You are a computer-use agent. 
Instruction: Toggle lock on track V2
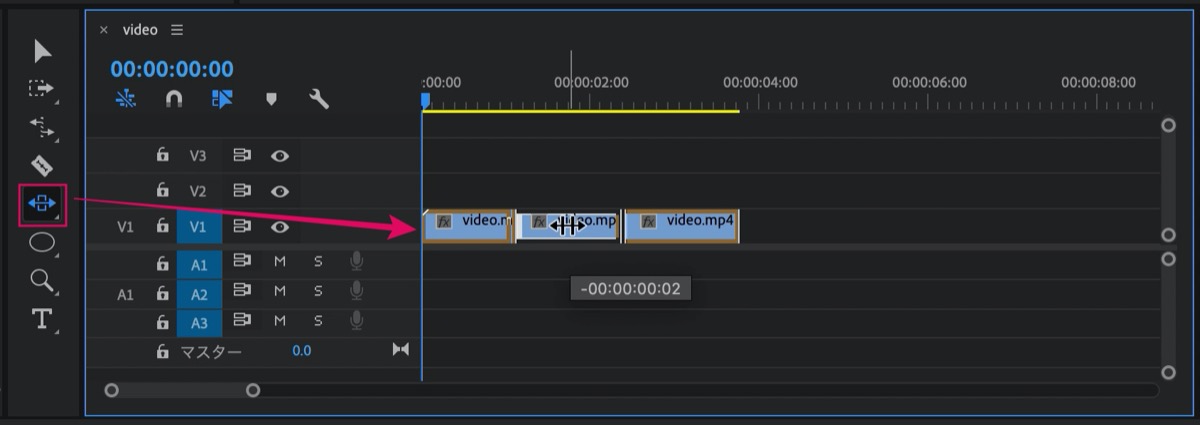coord(162,190)
